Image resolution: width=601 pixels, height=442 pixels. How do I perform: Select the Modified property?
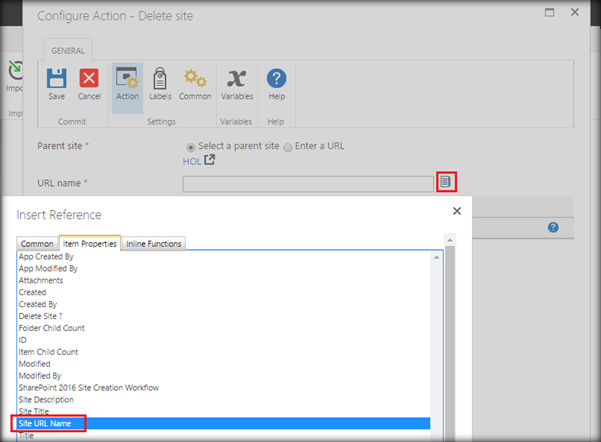[224, 363]
